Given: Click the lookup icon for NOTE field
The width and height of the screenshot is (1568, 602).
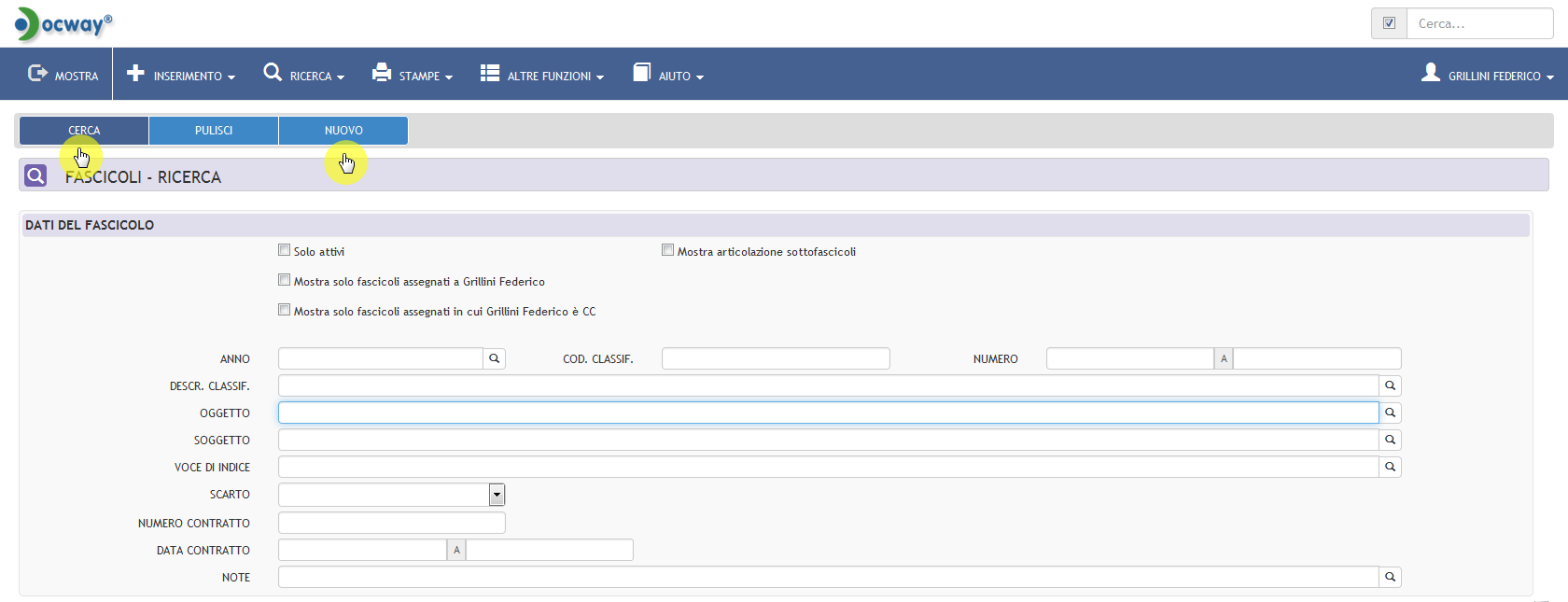Looking at the screenshot, I should click(1390, 577).
